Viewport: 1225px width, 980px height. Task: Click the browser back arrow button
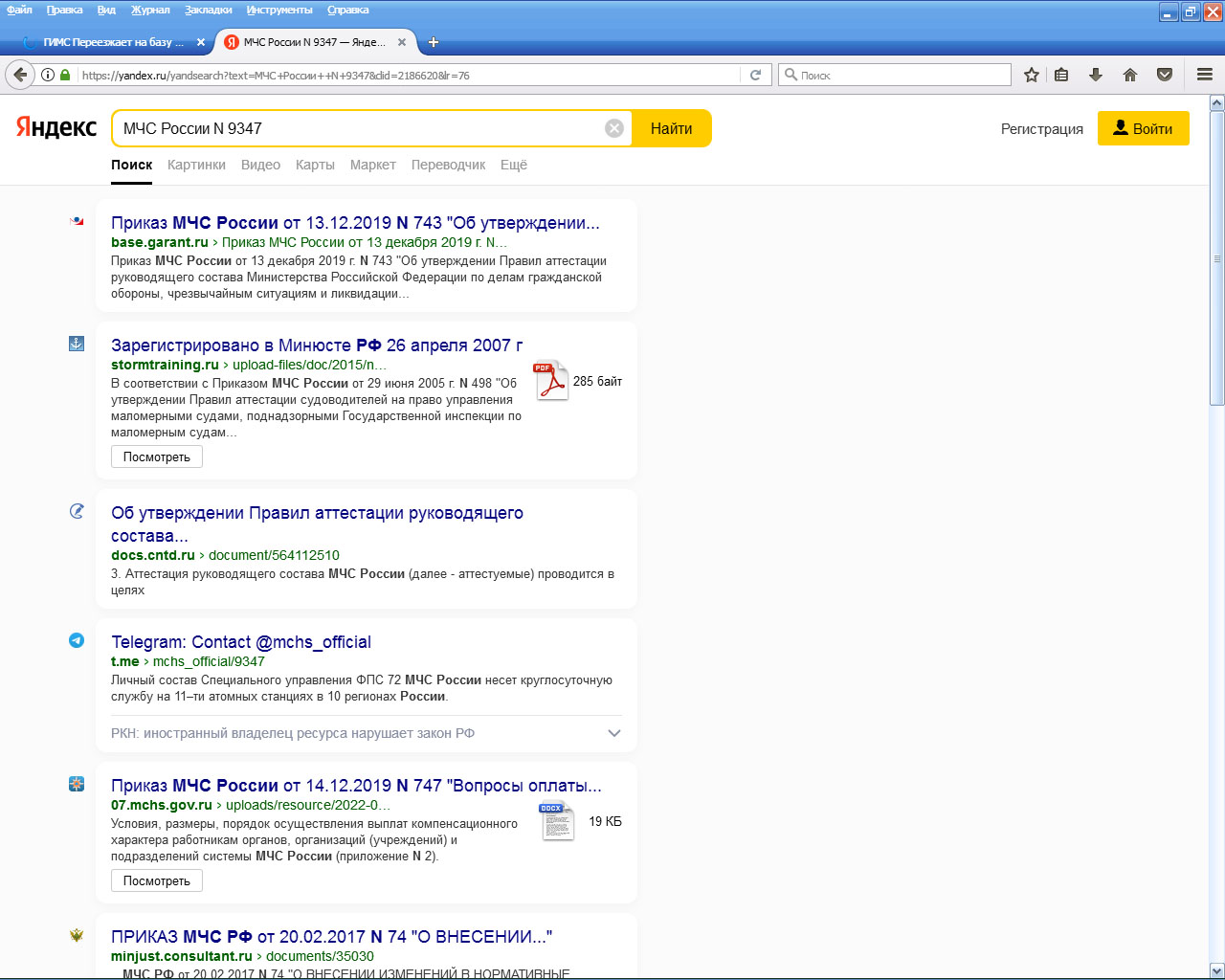click(x=20, y=75)
